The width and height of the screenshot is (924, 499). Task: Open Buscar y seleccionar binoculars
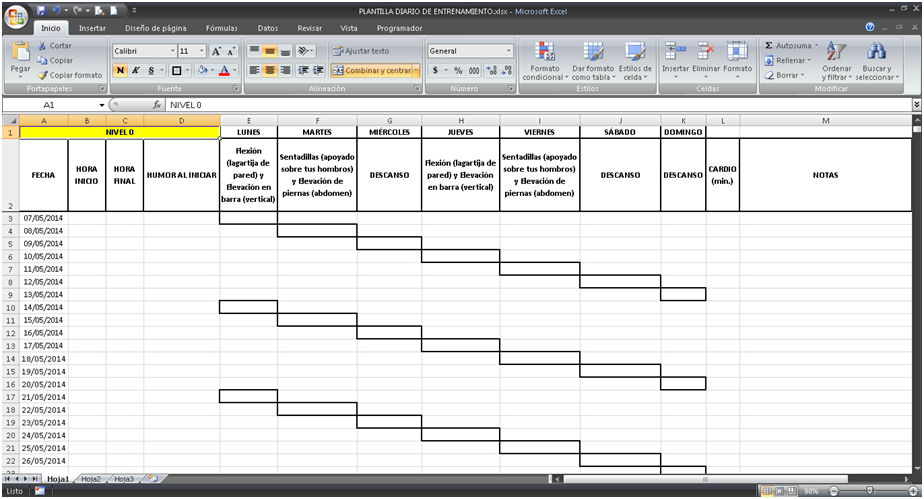(877, 52)
